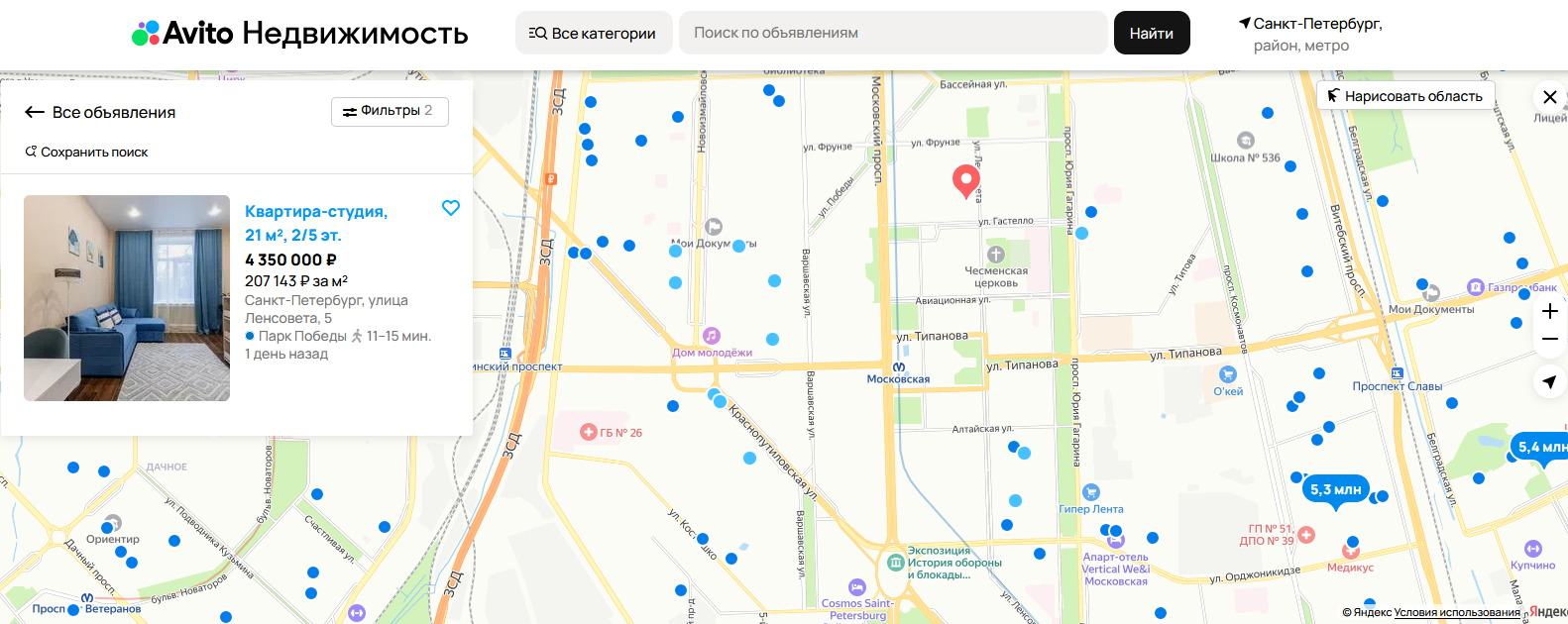Center the map on my location
Image resolution: width=1568 pixels, height=624 pixels.
coord(1550,381)
